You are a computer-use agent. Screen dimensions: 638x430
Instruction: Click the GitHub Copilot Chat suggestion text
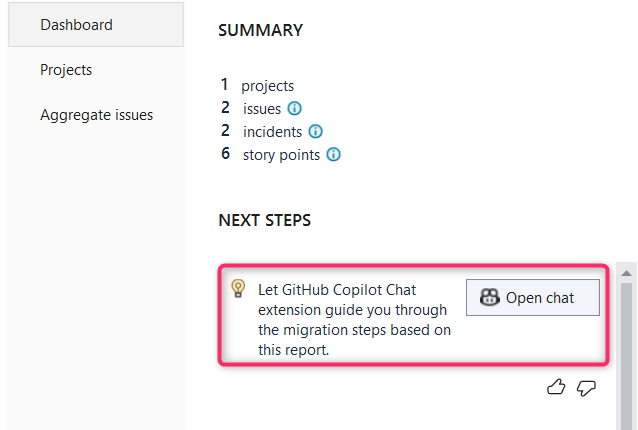click(354, 320)
